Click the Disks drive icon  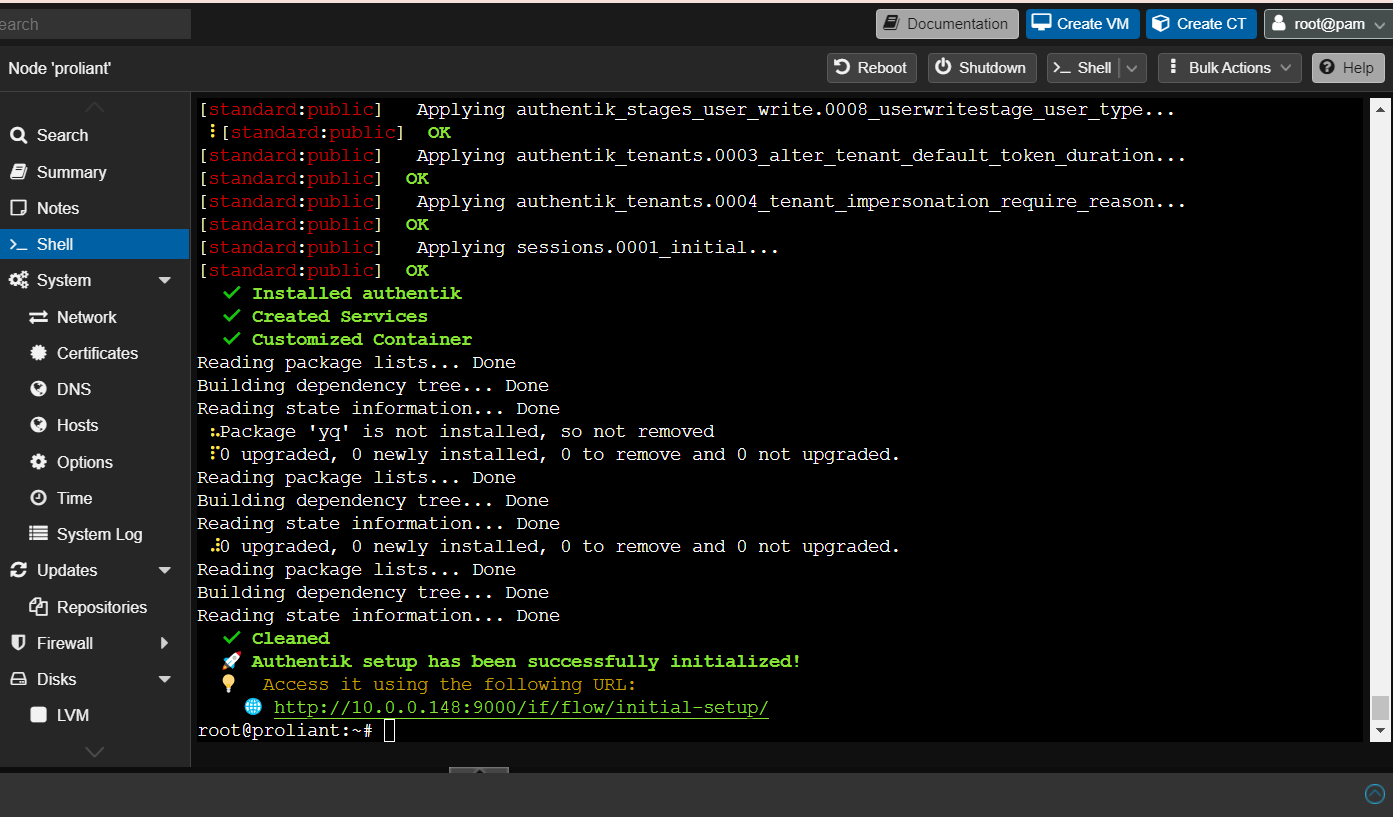(18, 679)
